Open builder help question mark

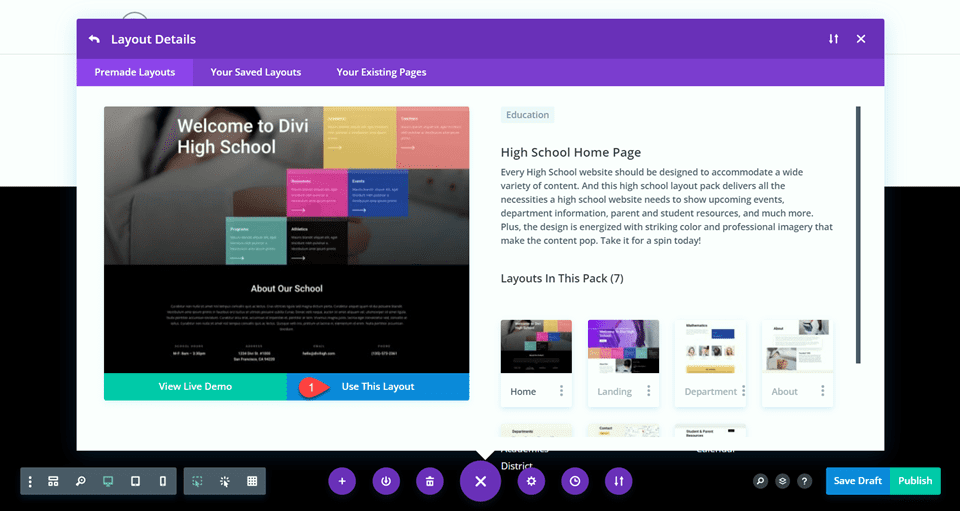click(804, 481)
